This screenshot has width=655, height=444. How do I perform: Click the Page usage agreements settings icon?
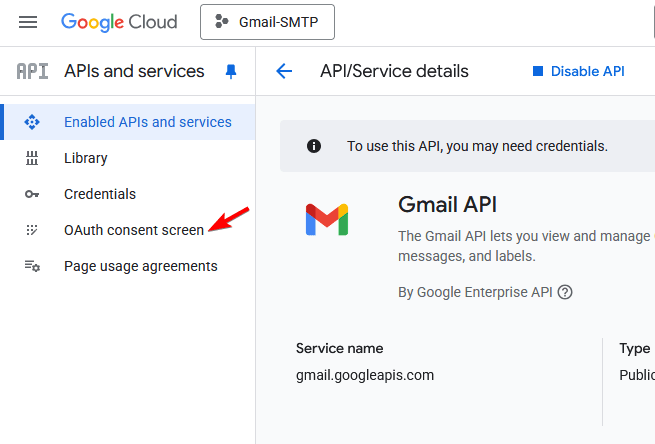[x=32, y=266]
